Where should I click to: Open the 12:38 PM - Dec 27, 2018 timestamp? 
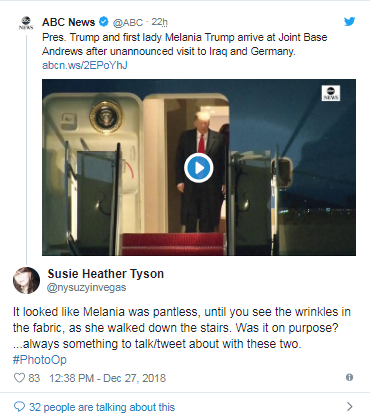[x=107, y=378]
